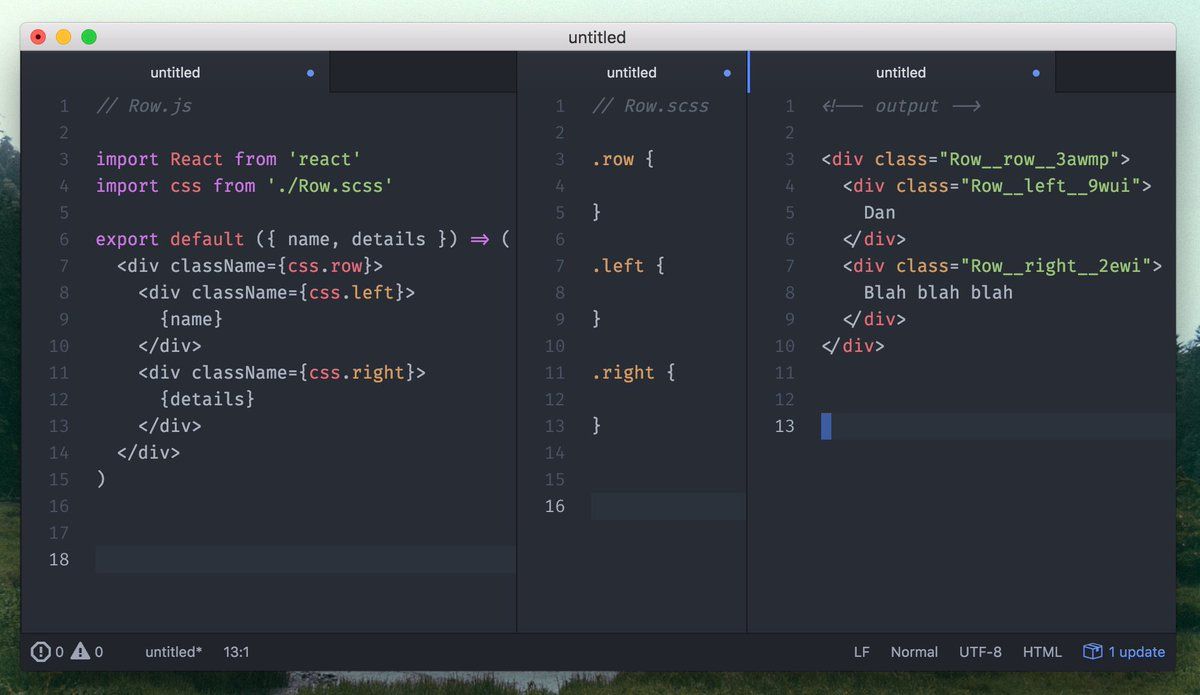The image size is (1200, 695).
Task: Click the linter error count icon
Action: tap(40, 652)
